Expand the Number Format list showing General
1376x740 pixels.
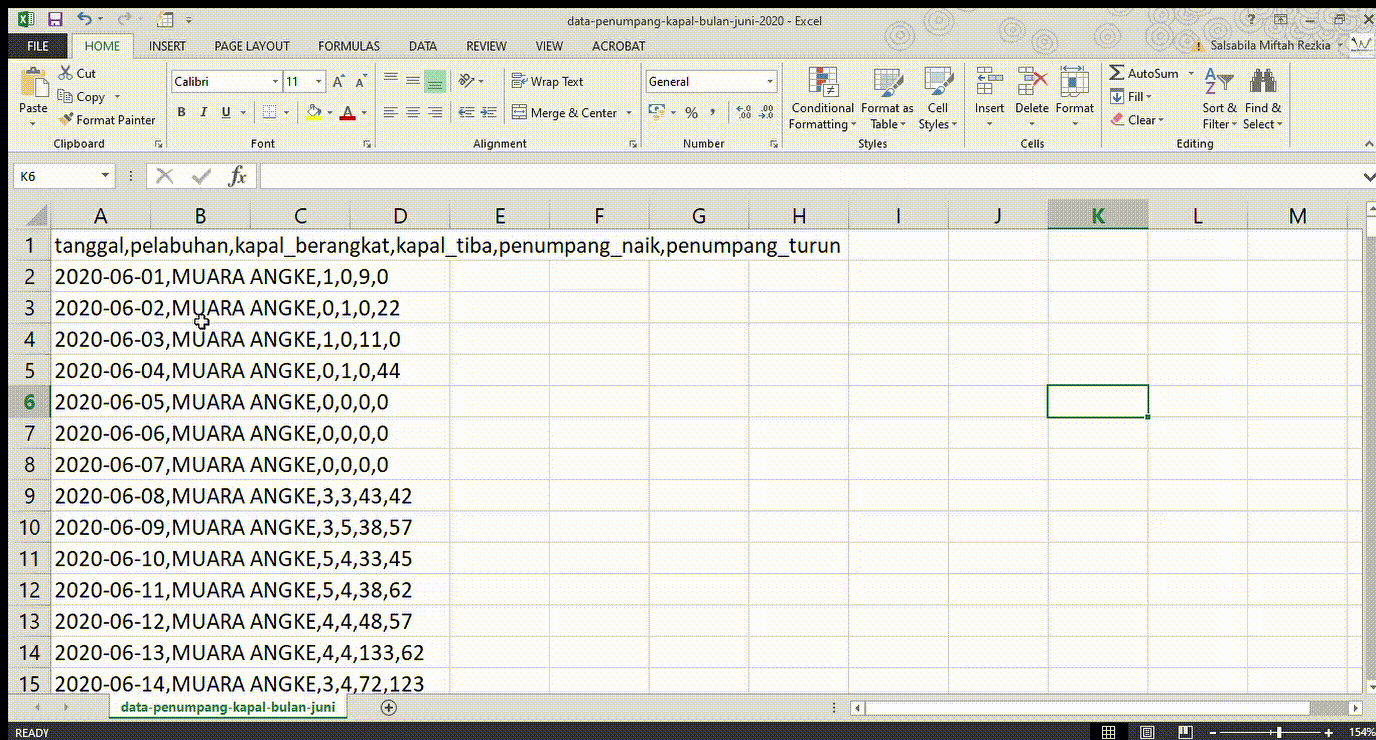[769, 81]
